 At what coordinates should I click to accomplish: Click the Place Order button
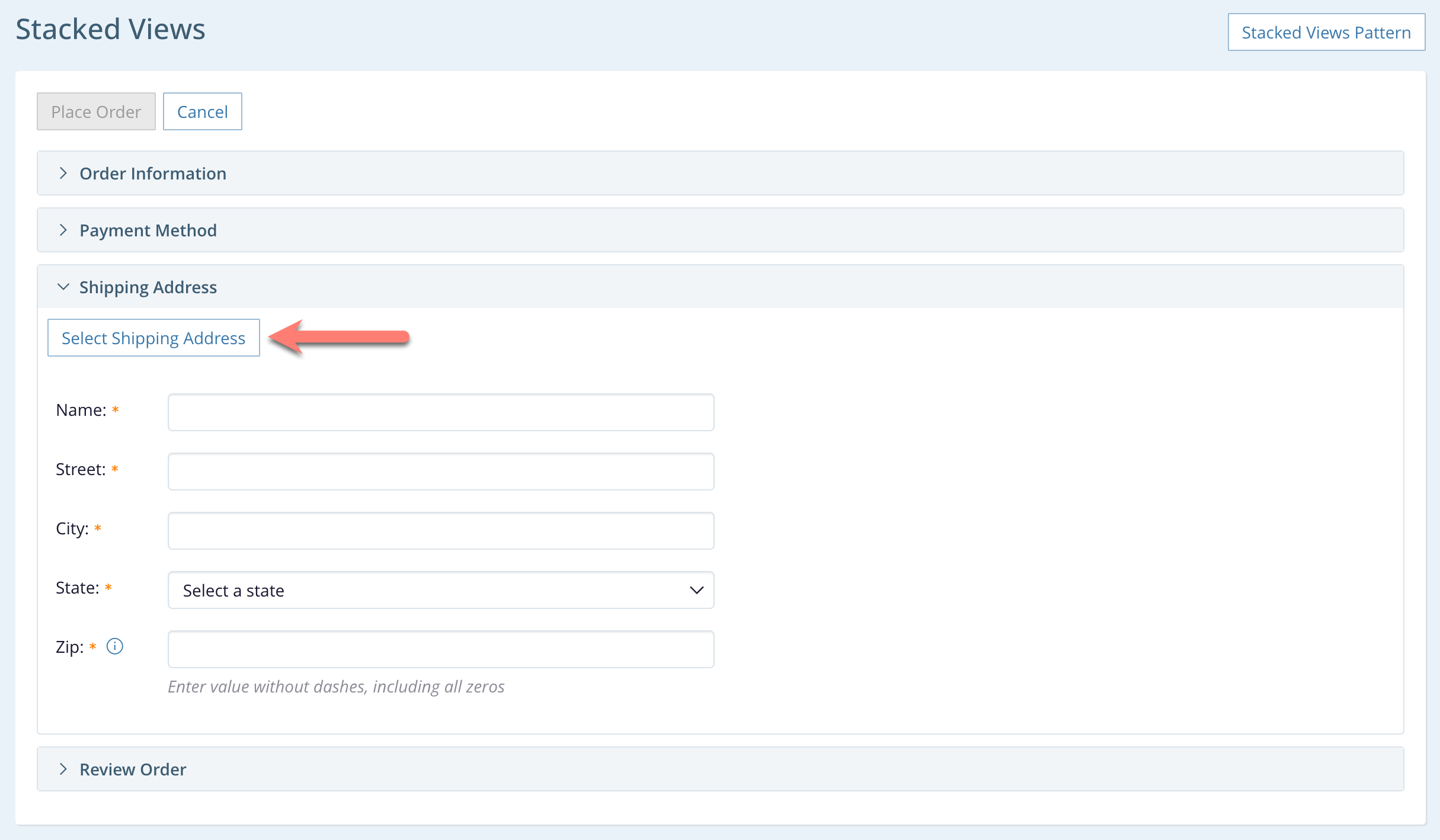(96, 111)
